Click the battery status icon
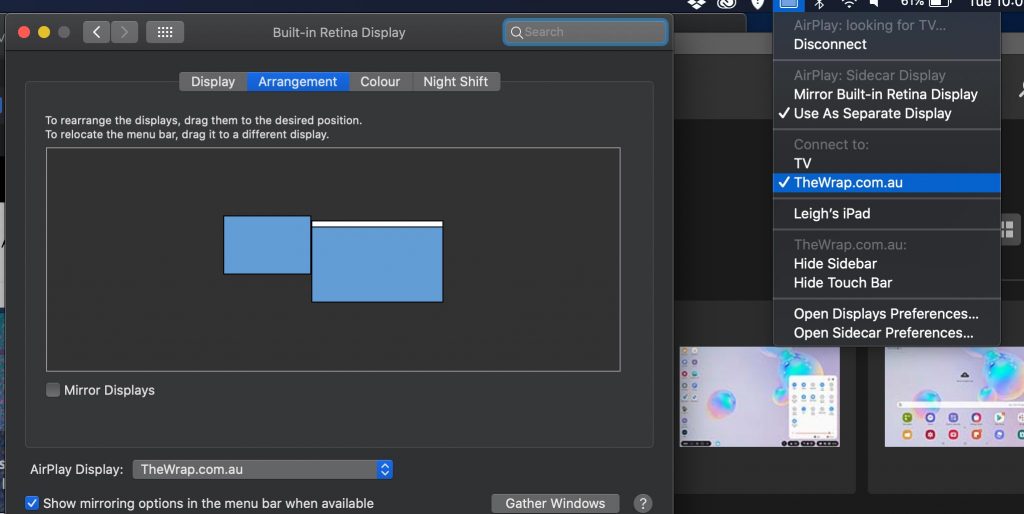This screenshot has height=514, width=1024. coord(939,3)
